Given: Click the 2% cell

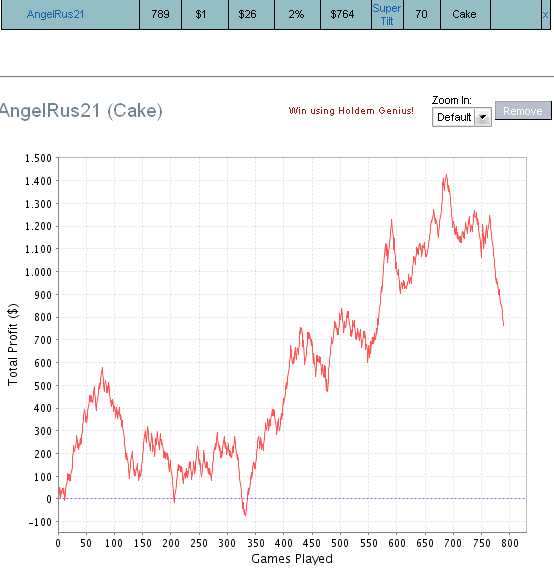Looking at the screenshot, I should [296, 14].
